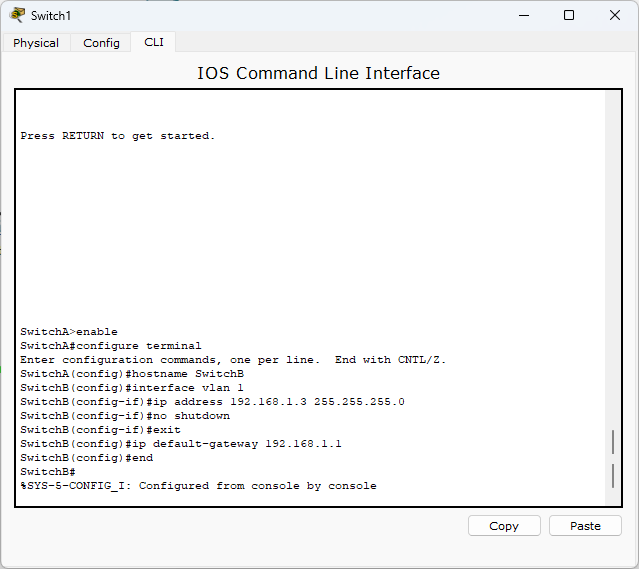Click the '%SYS-5-CONFIG_I' log message line

tap(198, 486)
